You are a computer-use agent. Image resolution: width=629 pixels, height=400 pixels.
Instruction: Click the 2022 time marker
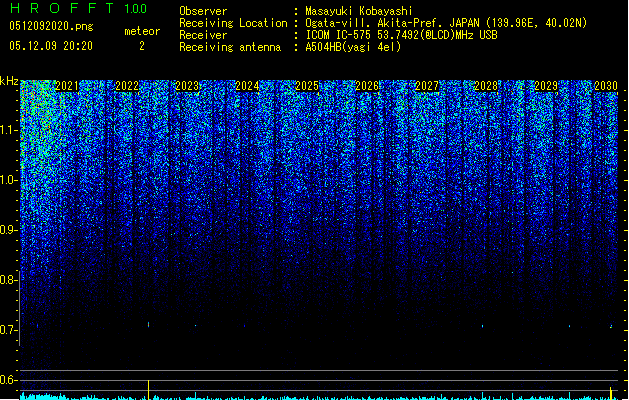click(127, 86)
